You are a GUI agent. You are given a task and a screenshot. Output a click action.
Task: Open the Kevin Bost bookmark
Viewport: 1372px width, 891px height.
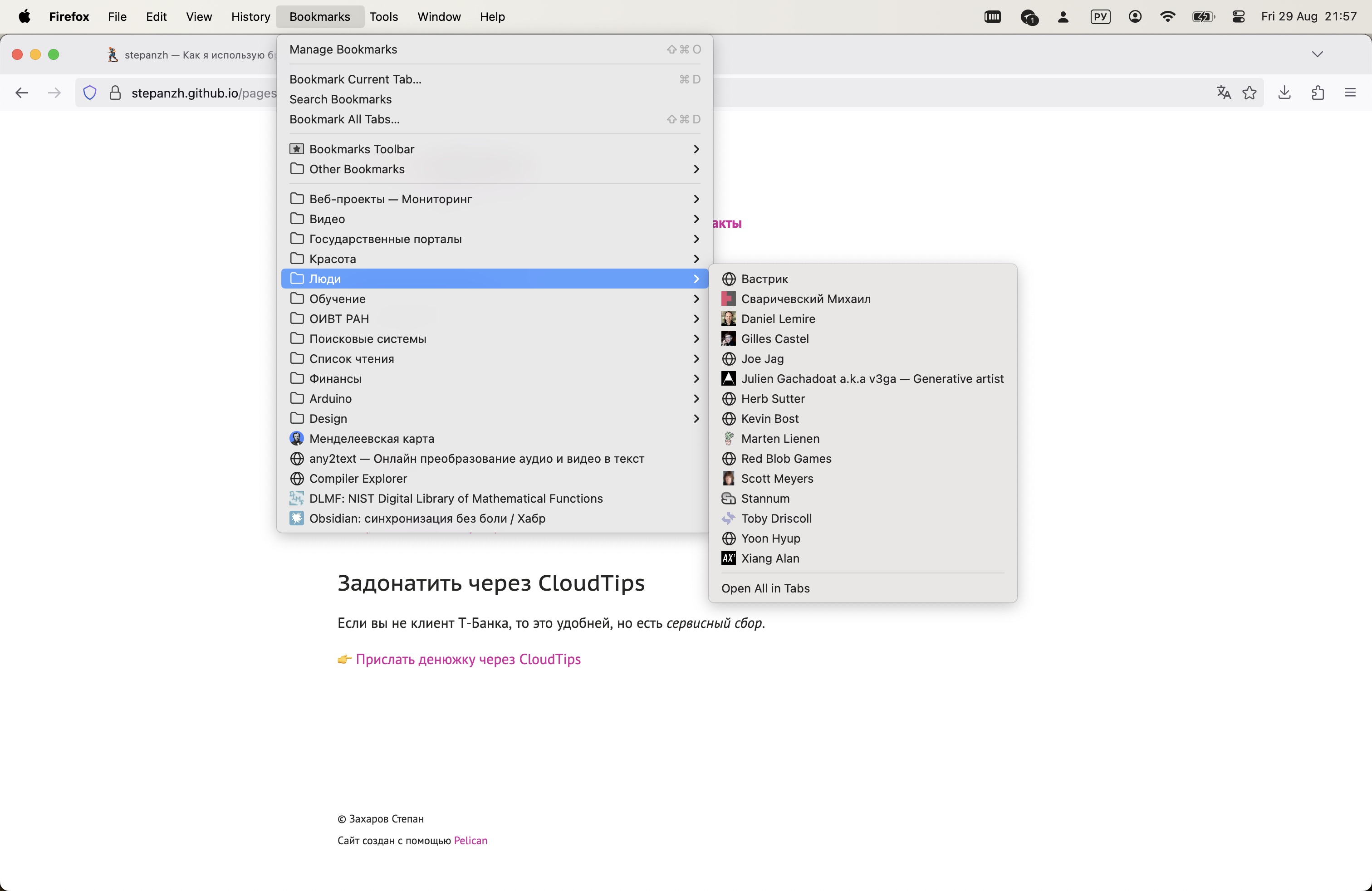point(862,418)
